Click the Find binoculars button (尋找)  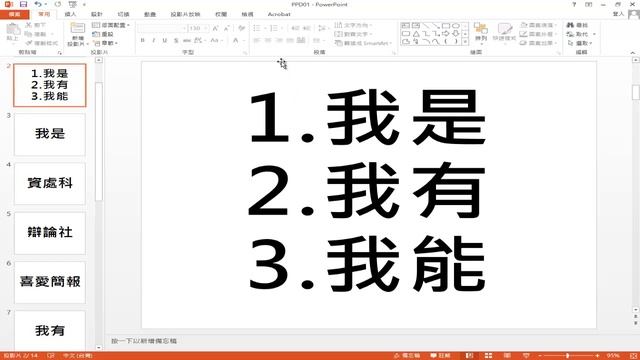(578, 25)
